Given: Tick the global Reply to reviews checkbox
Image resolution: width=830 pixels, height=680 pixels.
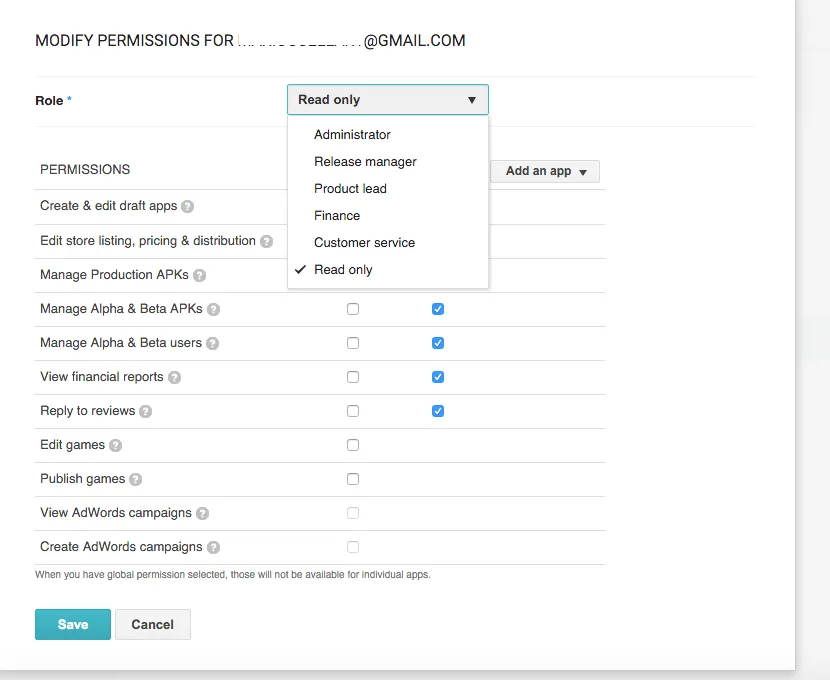Looking at the screenshot, I should point(353,411).
